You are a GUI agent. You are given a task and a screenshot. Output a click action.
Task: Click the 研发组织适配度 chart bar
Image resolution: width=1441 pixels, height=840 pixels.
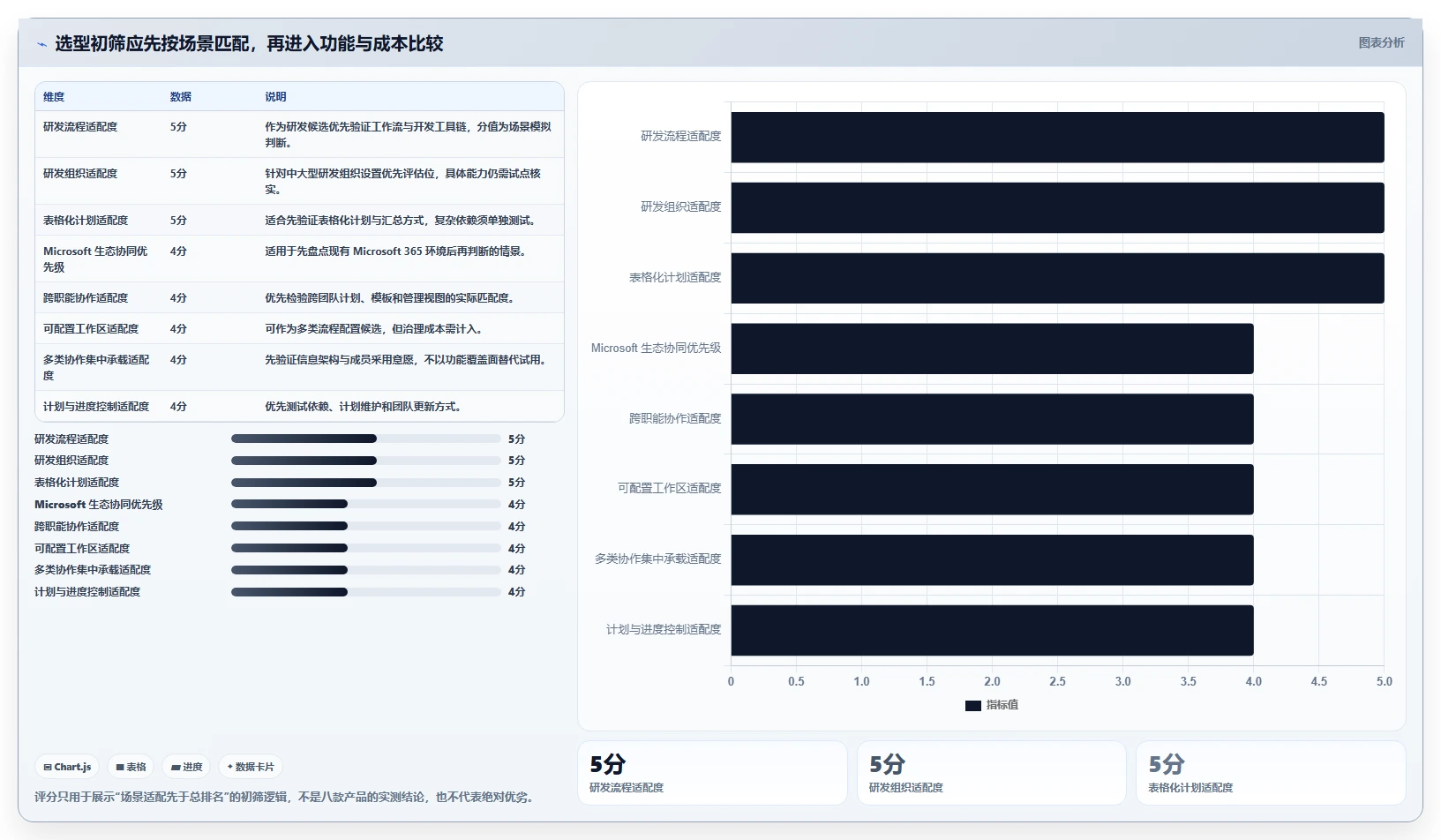[1057, 207]
